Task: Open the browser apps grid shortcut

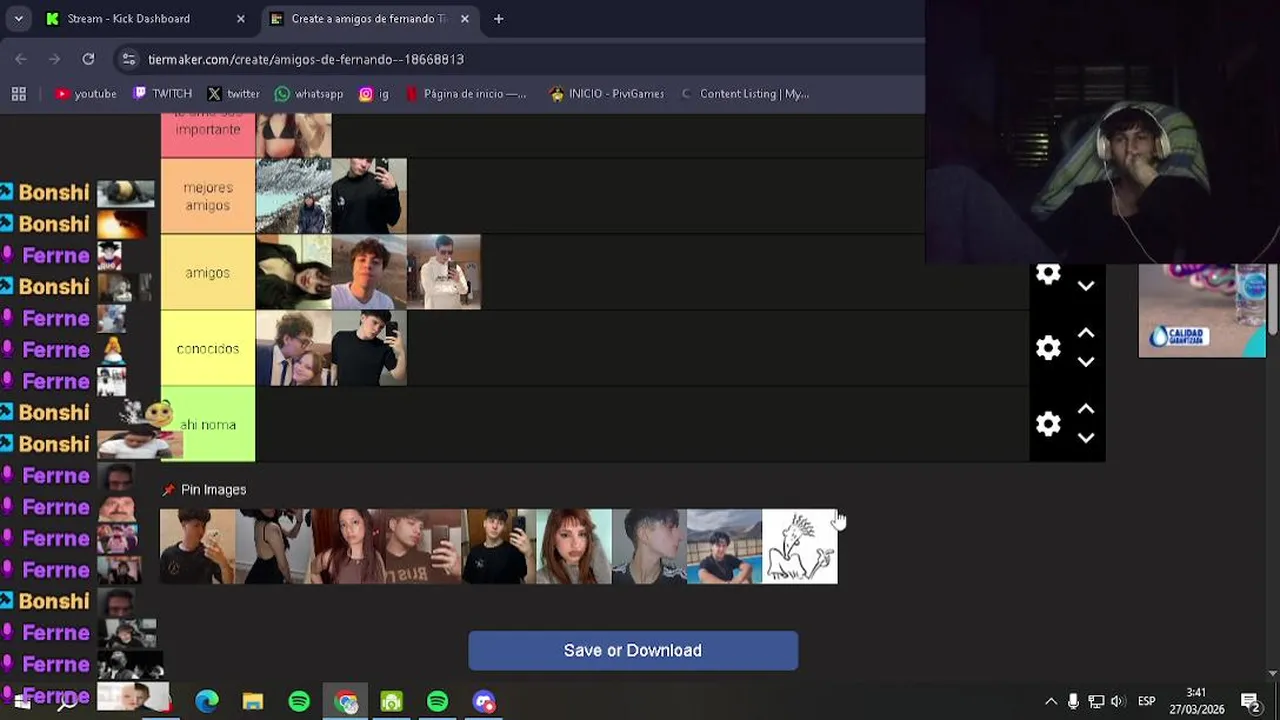Action: (18, 93)
